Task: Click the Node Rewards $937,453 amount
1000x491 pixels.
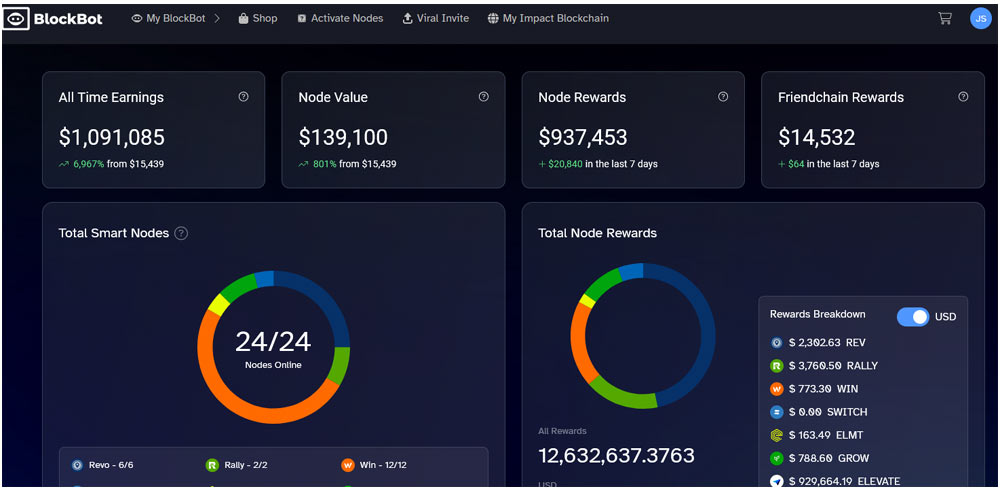Action: point(583,137)
